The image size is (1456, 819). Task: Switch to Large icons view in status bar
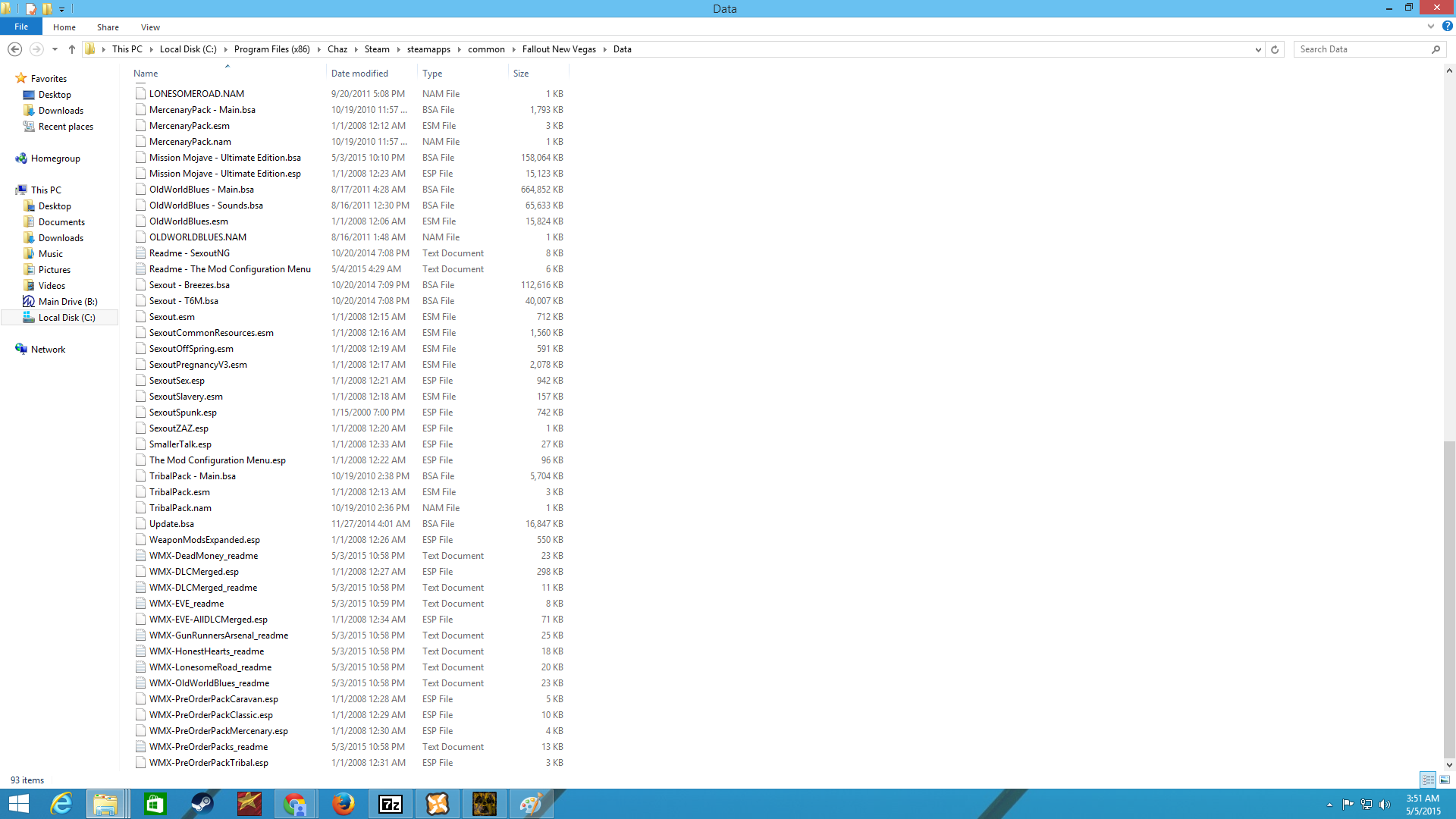point(1445,780)
